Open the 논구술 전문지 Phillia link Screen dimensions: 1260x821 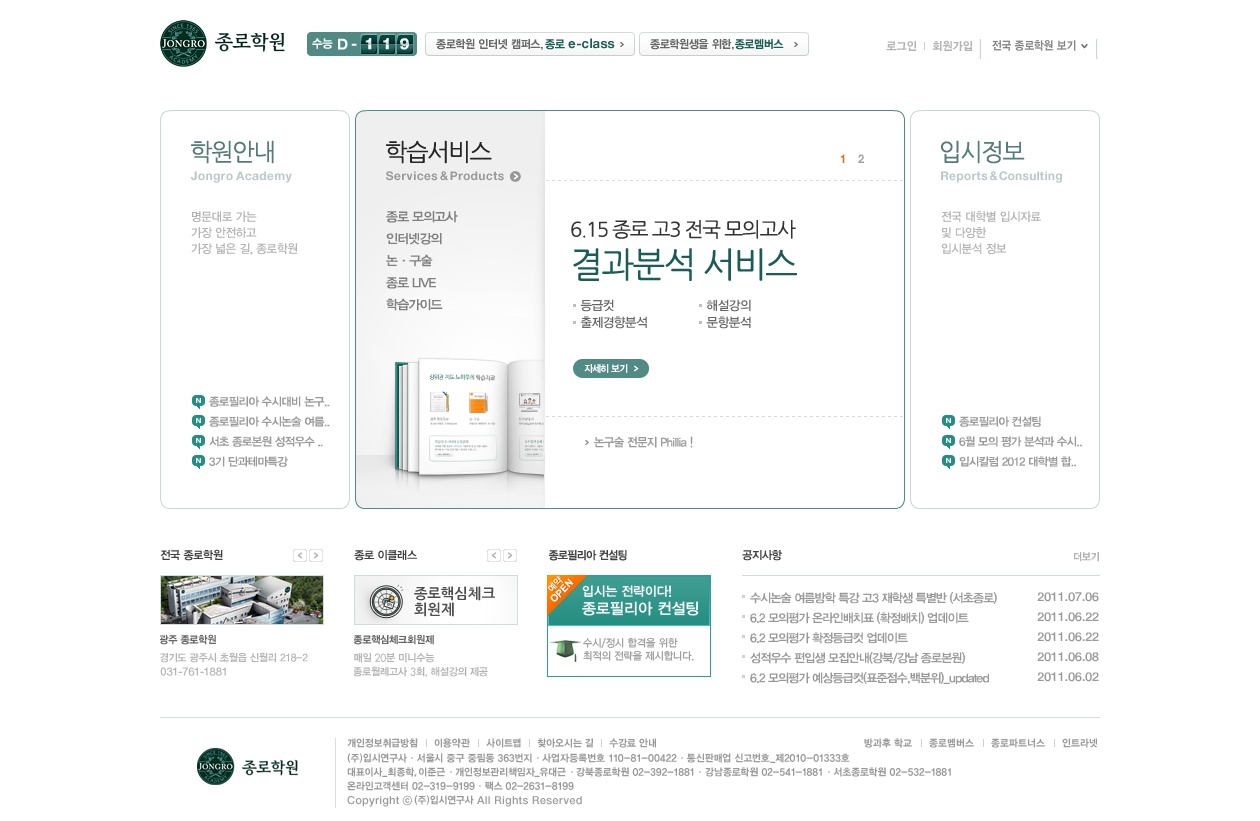pyautogui.click(x=638, y=442)
